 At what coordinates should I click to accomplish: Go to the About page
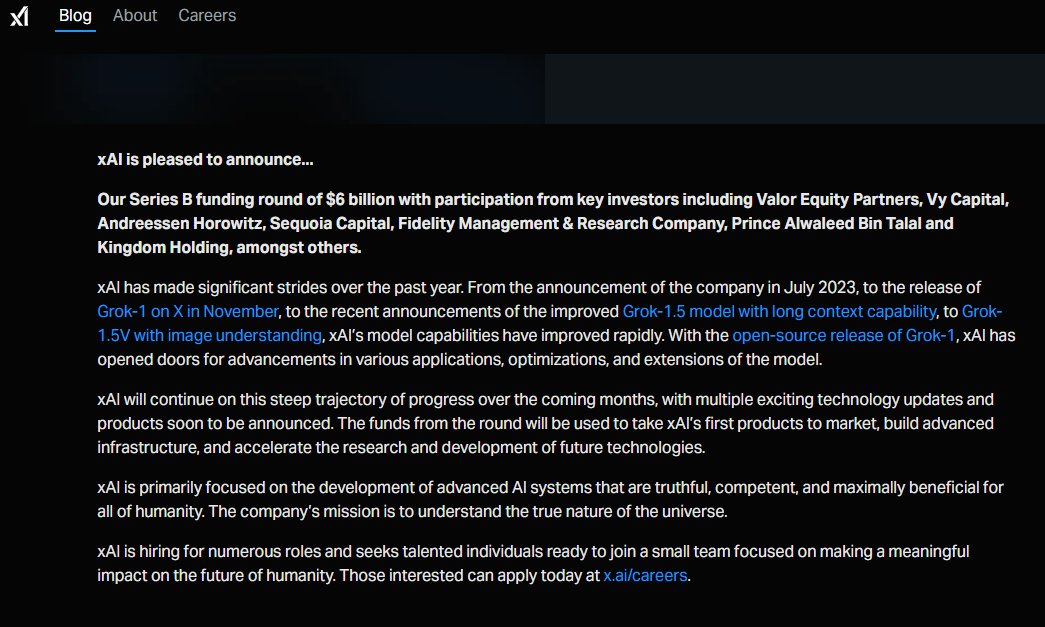pos(135,15)
